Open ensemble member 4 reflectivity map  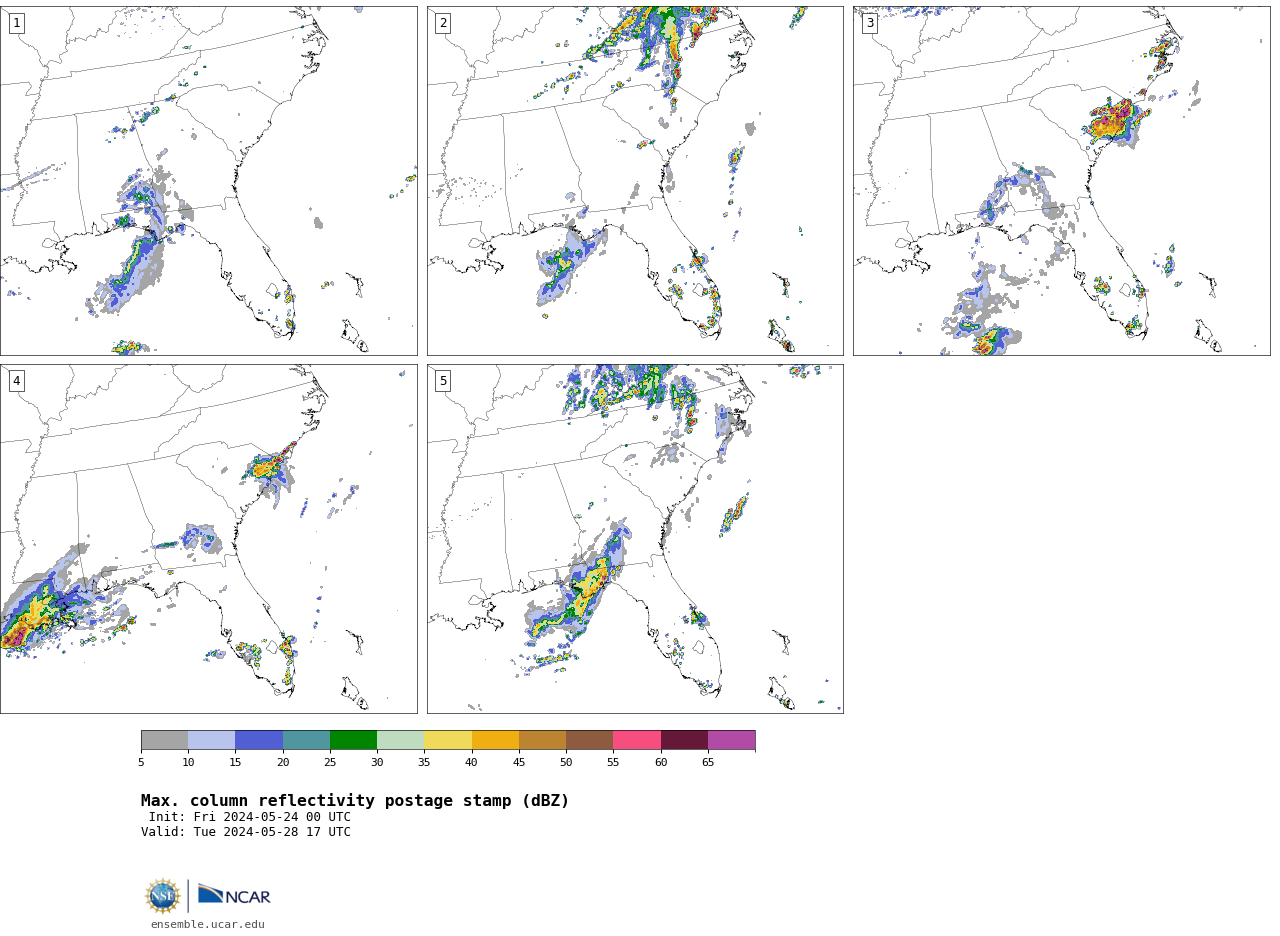click(x=208, y=539)
